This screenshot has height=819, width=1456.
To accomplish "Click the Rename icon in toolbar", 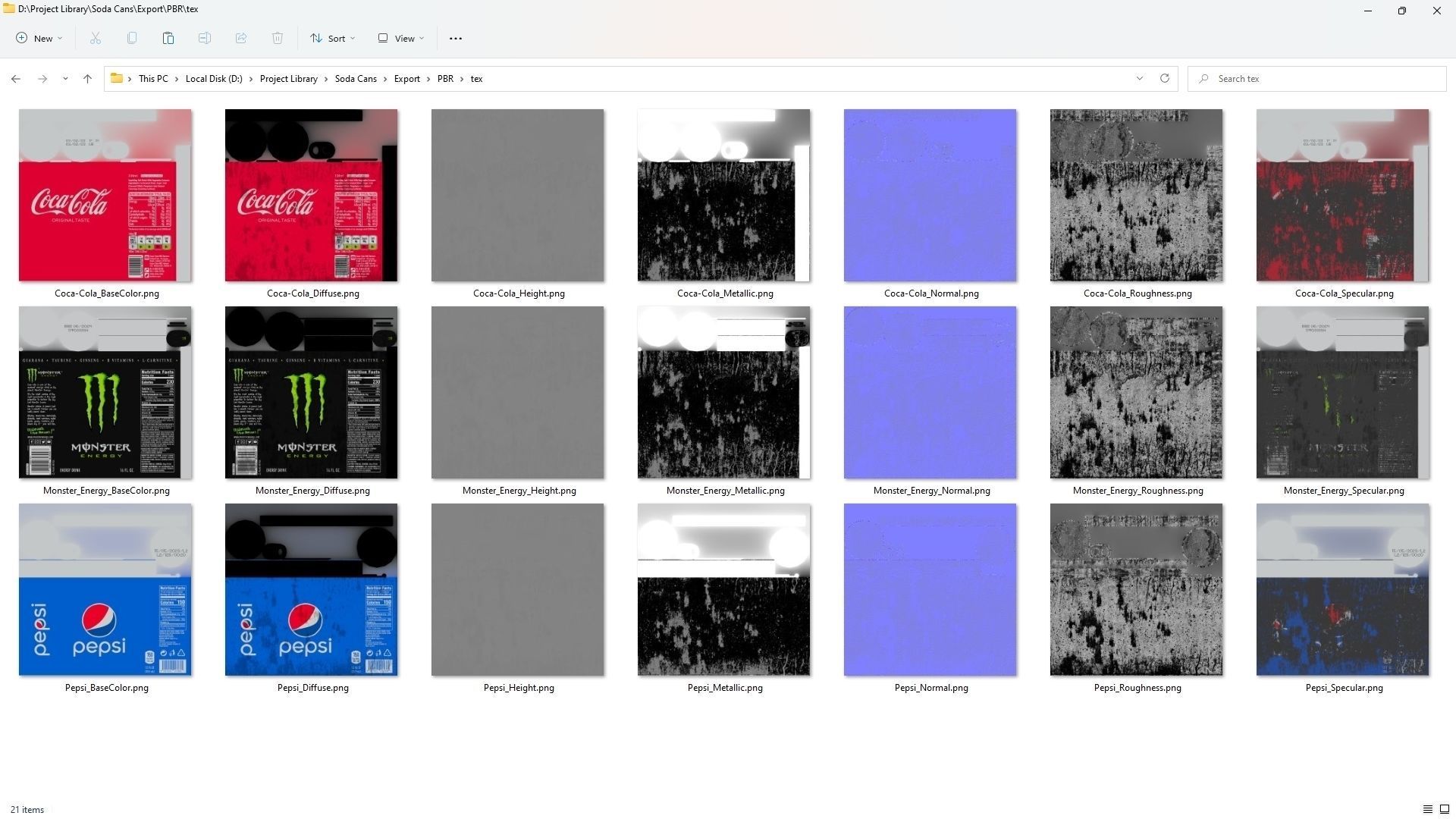I will [205, 38].
